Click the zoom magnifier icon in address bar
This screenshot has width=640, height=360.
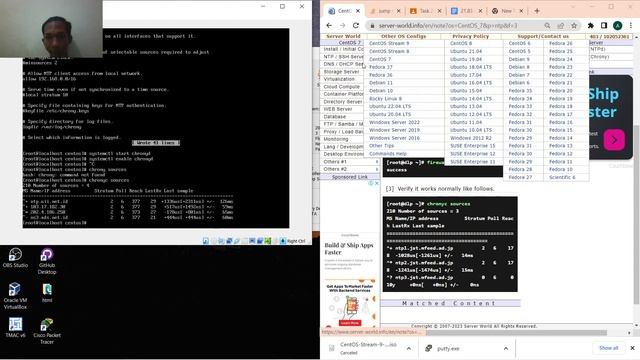(547, 25)
